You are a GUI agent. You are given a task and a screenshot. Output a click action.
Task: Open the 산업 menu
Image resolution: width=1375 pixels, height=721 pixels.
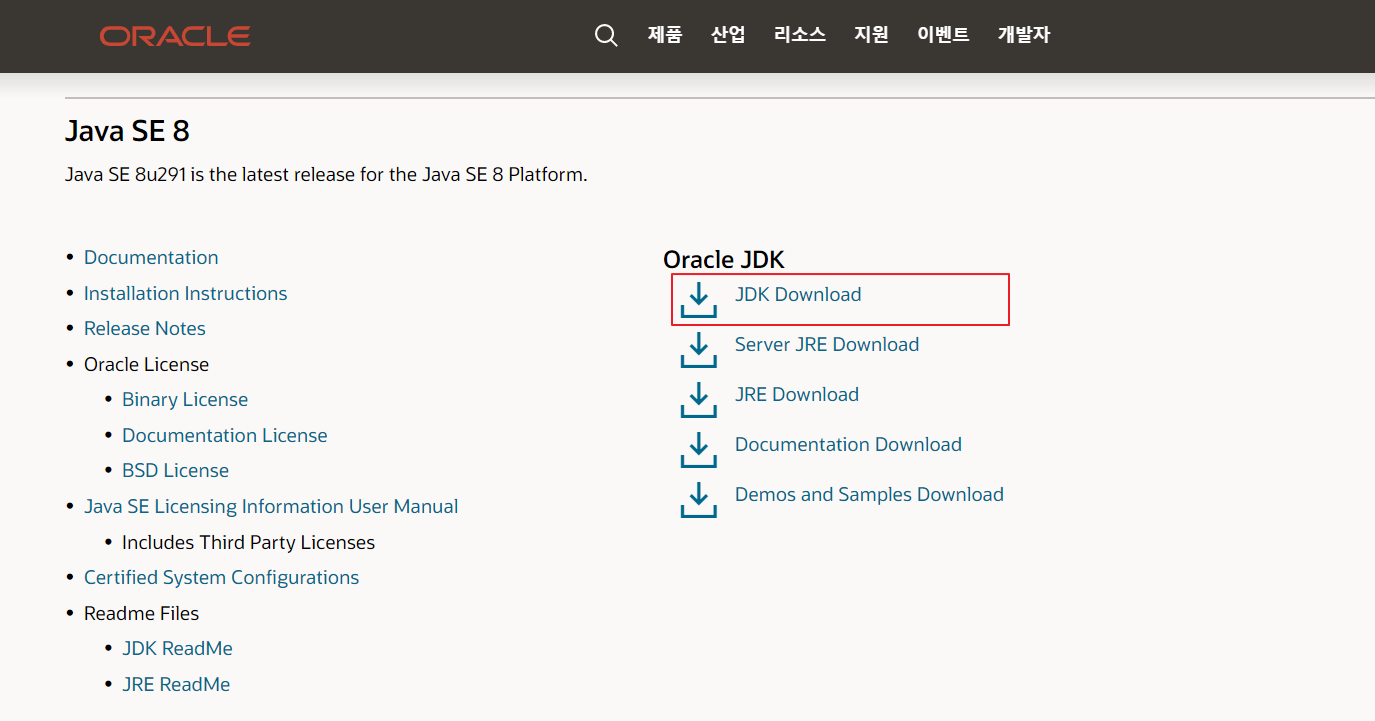728,35
